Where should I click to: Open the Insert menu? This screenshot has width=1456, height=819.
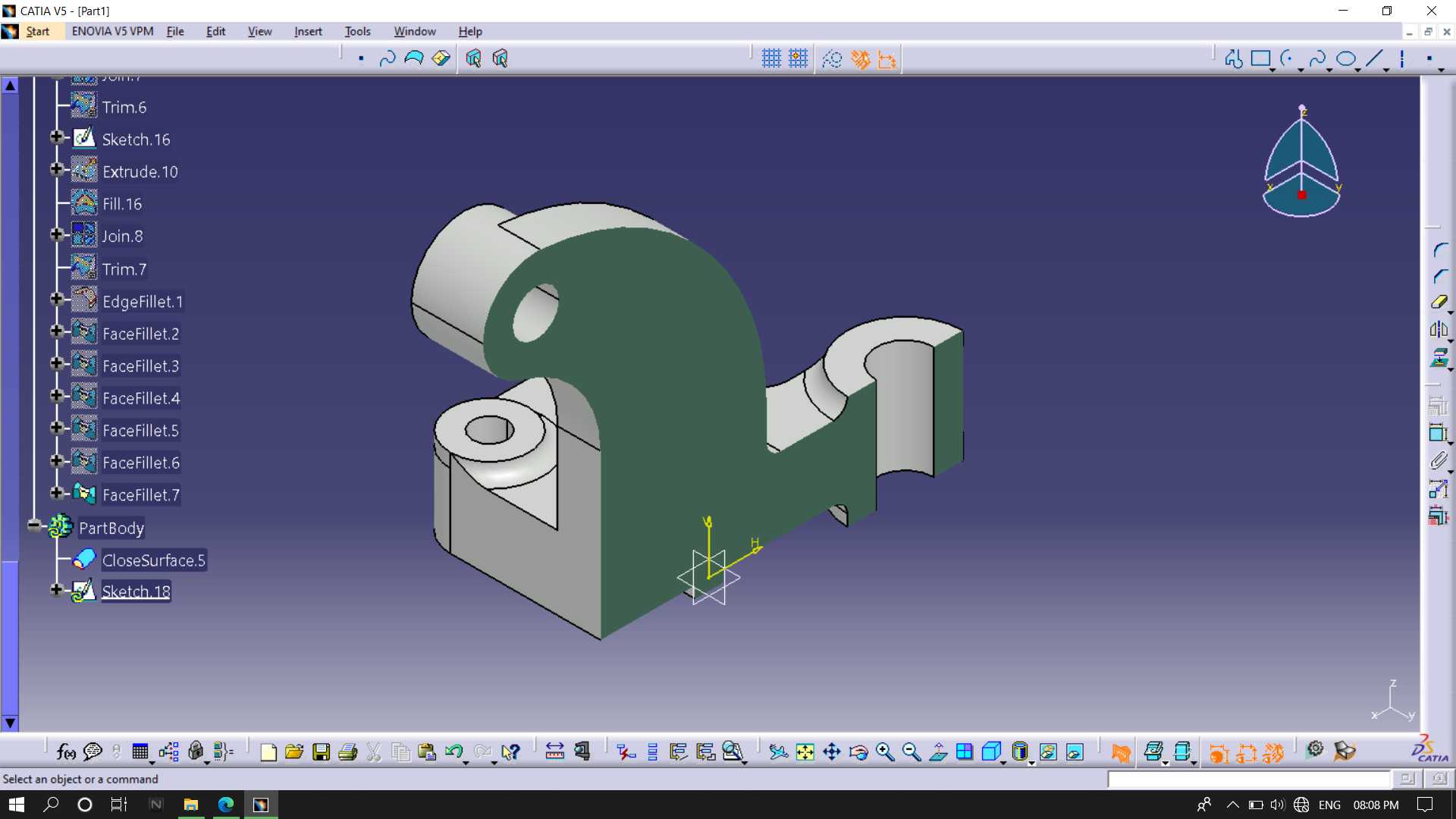[308, 31]
